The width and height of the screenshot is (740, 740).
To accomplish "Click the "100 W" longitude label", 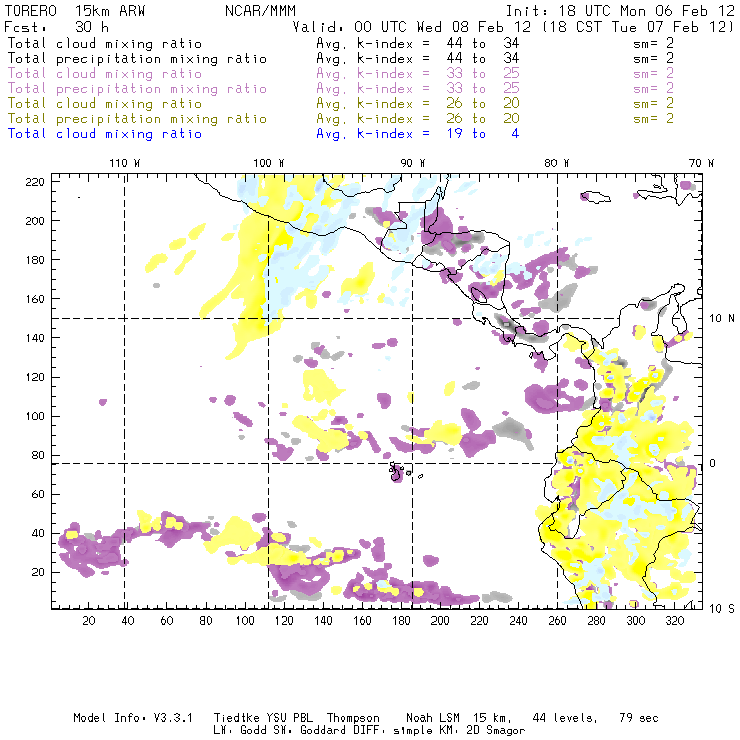I will [269, 163].
